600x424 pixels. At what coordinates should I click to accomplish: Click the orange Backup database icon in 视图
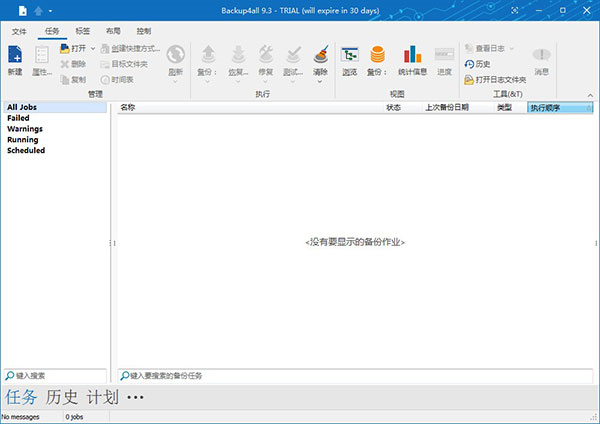[377, 54]
